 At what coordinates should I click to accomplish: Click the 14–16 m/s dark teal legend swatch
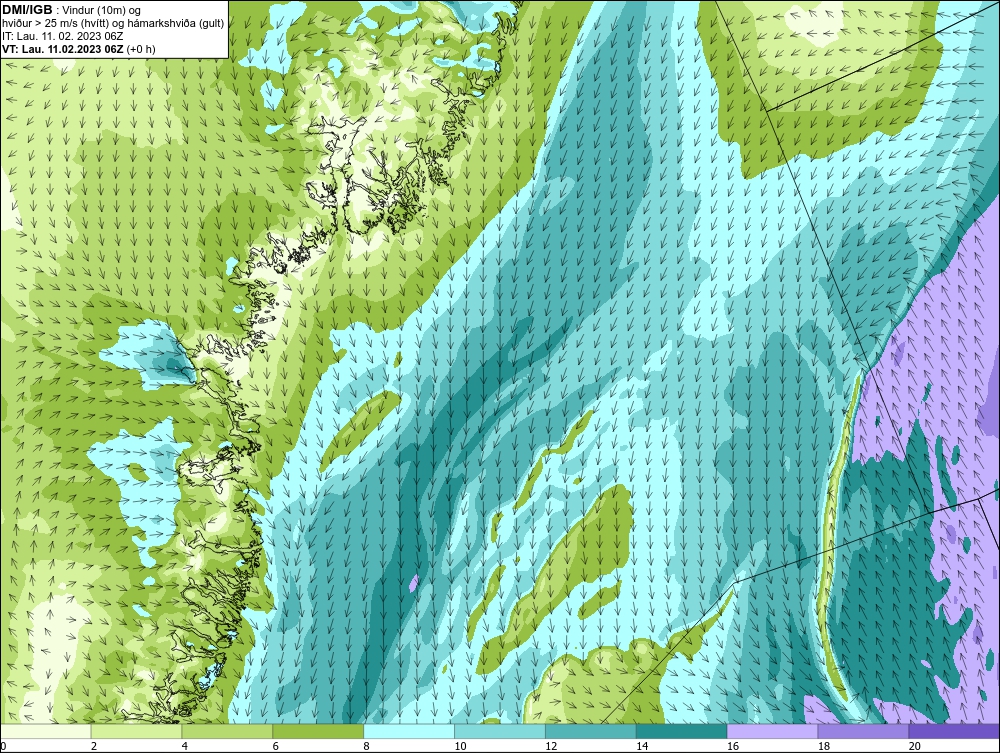pyautogui.click(x=682, y=731)
